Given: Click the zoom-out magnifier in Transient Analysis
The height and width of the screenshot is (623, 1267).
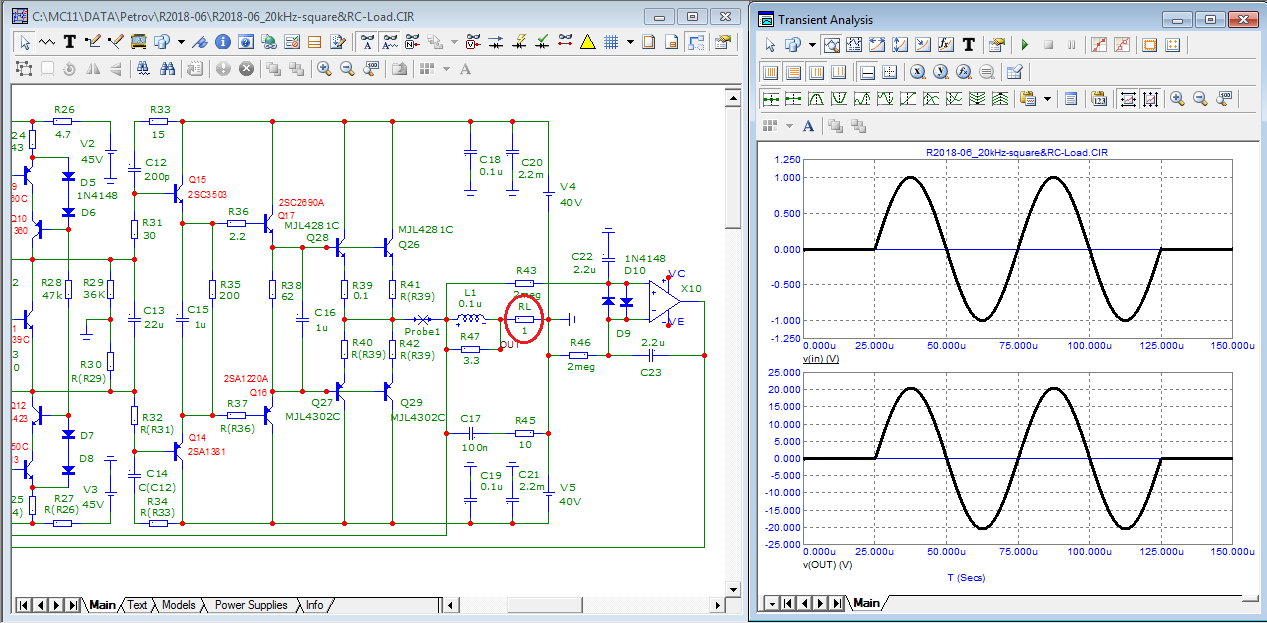Looking at the screenshot, I should pyautogui.click(x=1200, y=98).
